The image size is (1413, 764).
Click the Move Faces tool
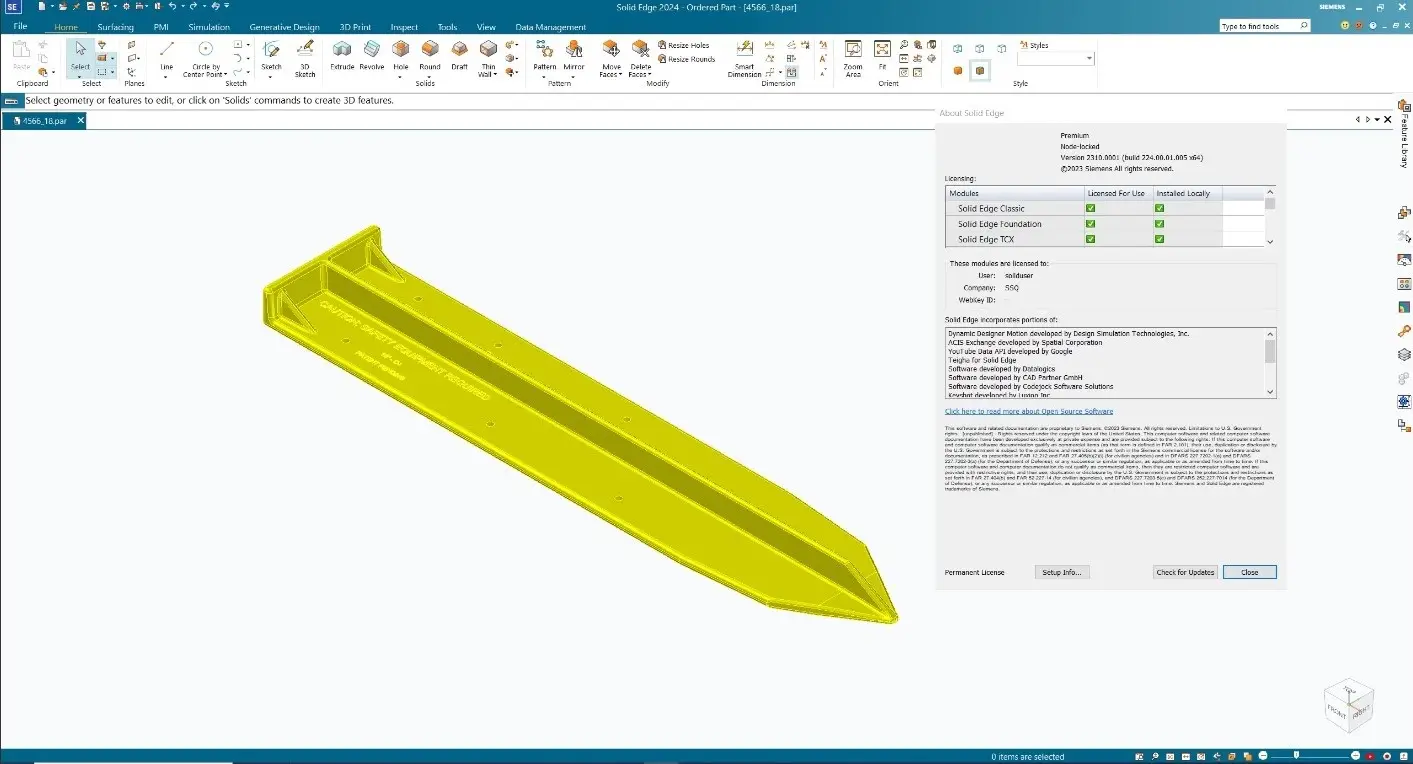[x=611, y=57]
